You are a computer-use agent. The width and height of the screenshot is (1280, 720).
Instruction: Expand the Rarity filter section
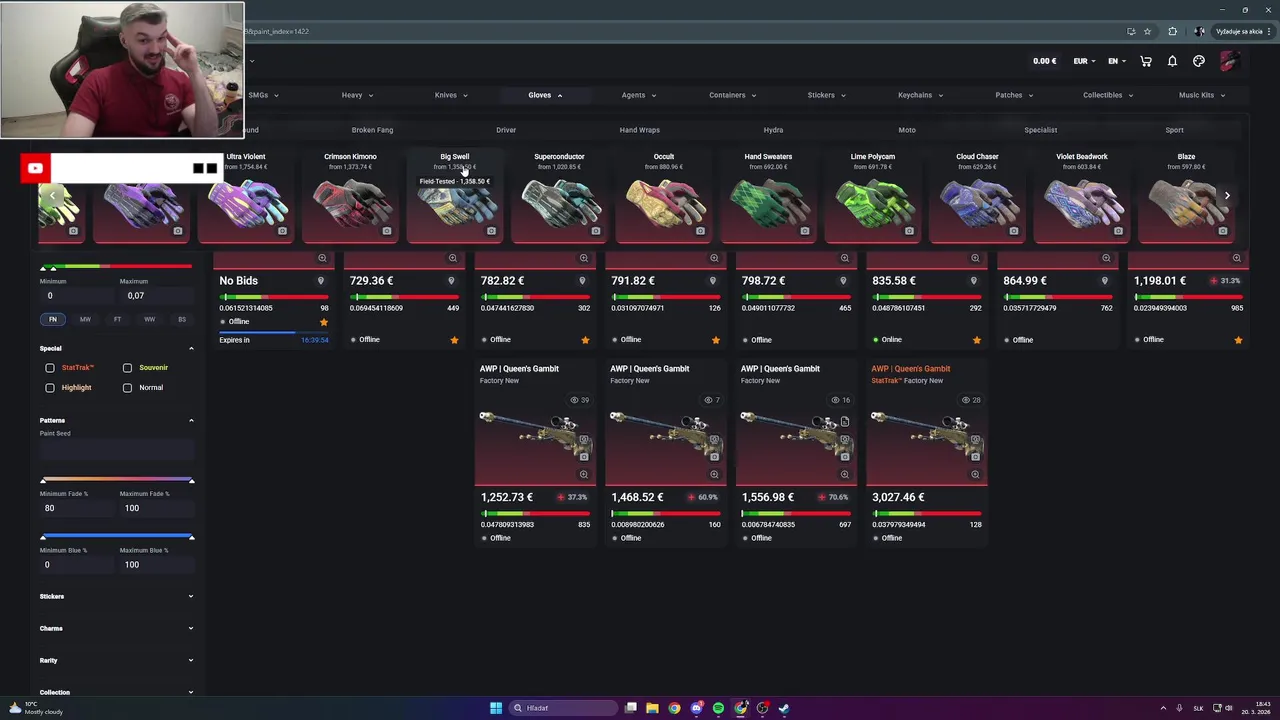tap(116, 660)
